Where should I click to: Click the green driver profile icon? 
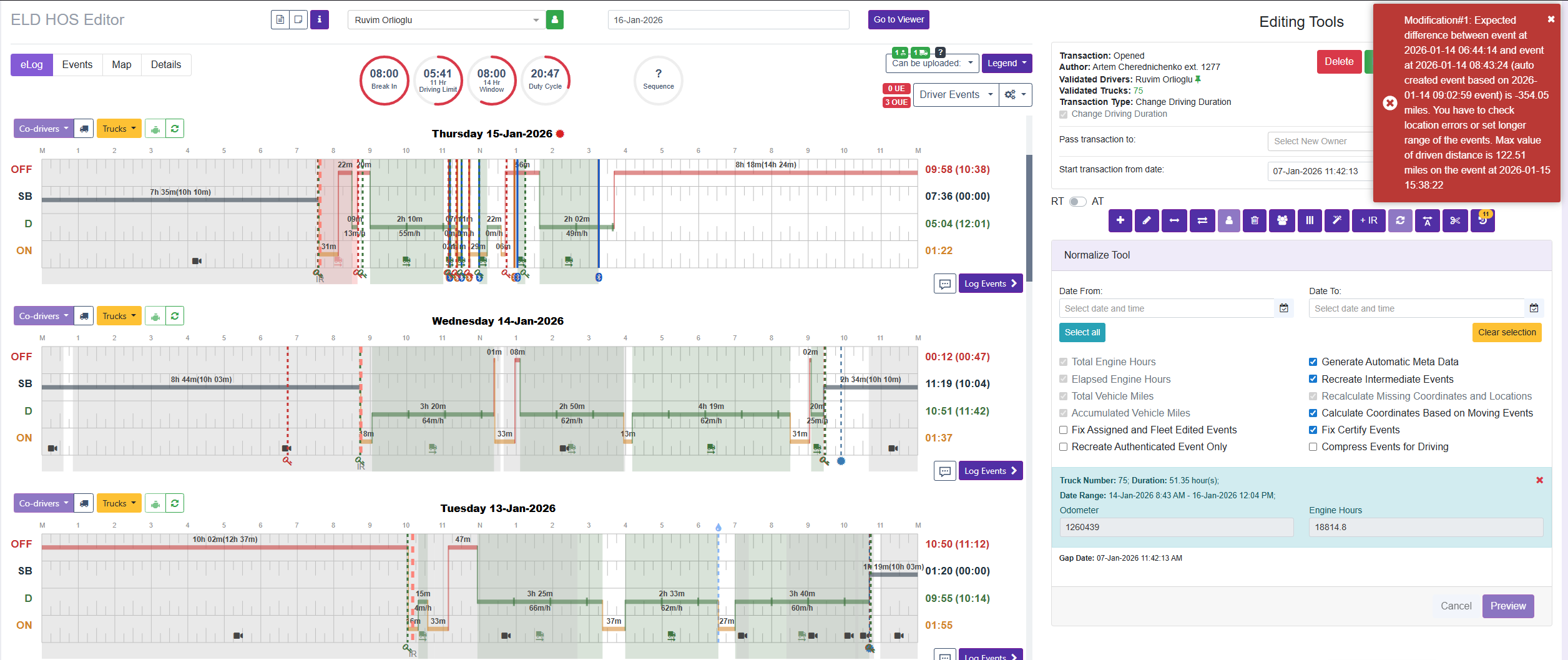[x=555, y=20]
